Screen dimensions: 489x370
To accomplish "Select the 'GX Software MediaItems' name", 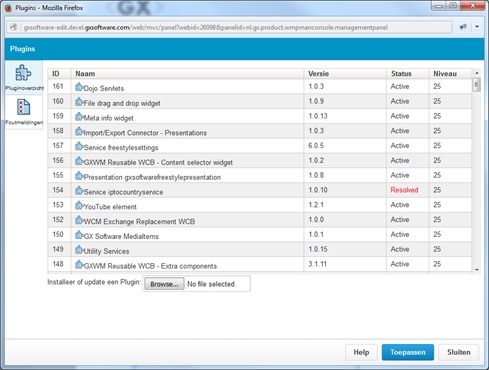I will click(x=121, y=236).
